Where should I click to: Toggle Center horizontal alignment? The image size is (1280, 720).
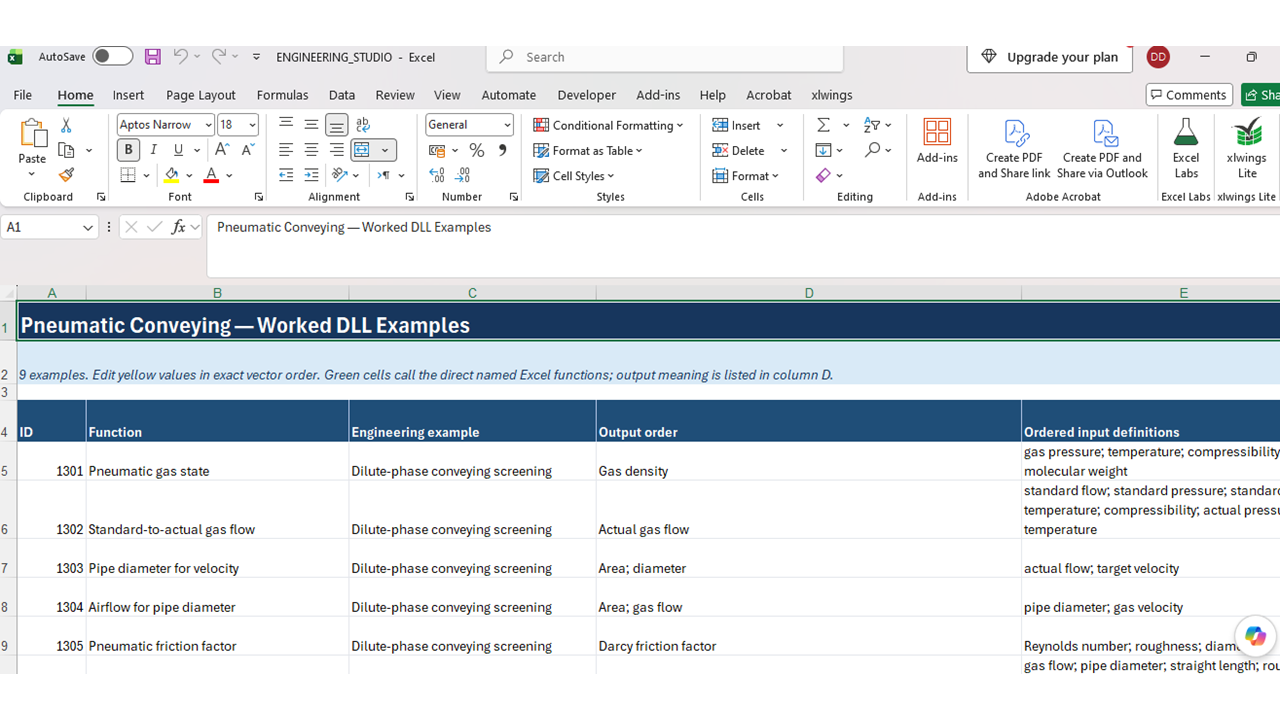pos(311,150)
